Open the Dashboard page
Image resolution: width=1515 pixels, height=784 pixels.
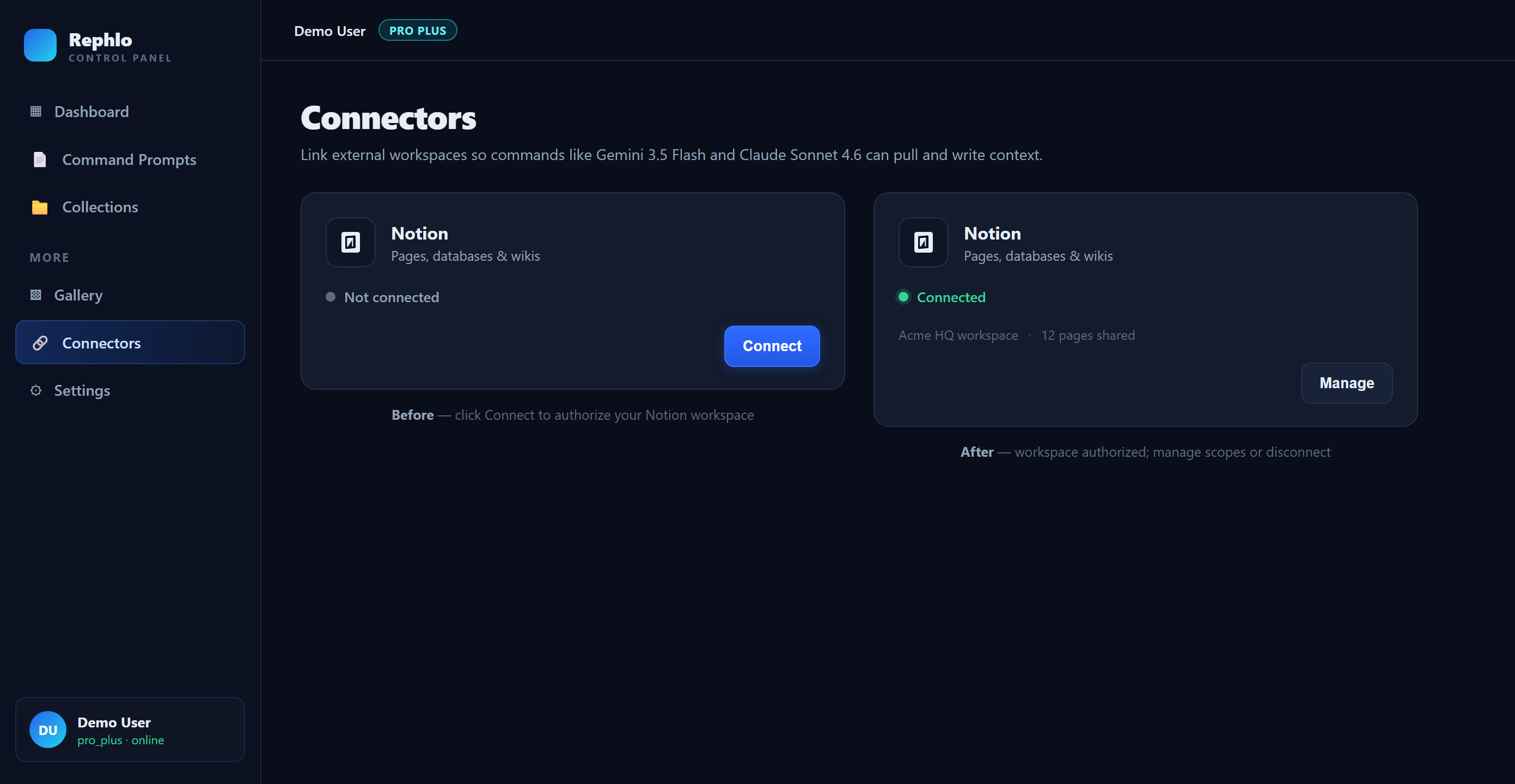(130, 112)
